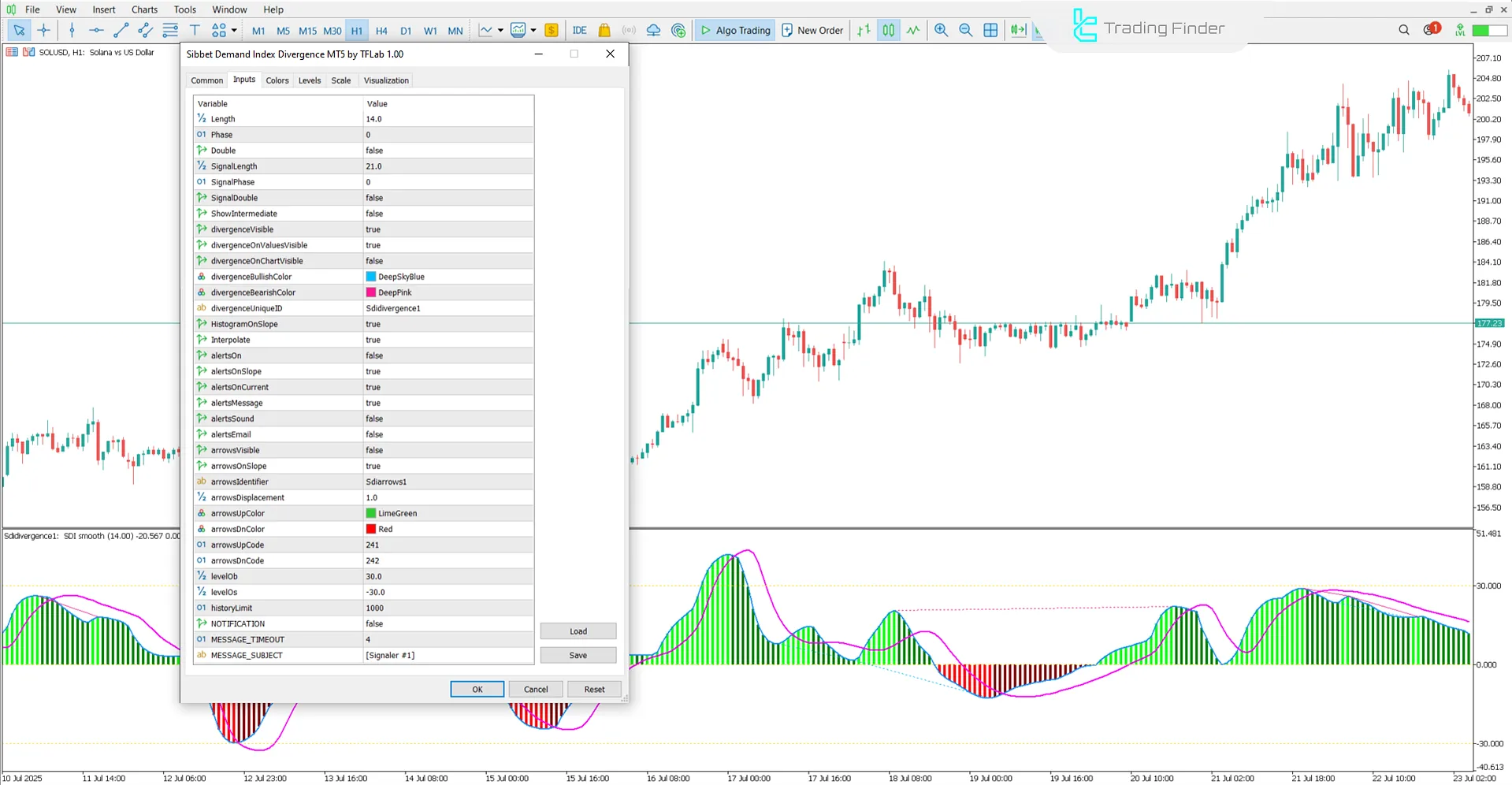Open the Tile Windows view
Image resolution: width=1512 pixels, height=785 pixels.
[x=990, y=30]
